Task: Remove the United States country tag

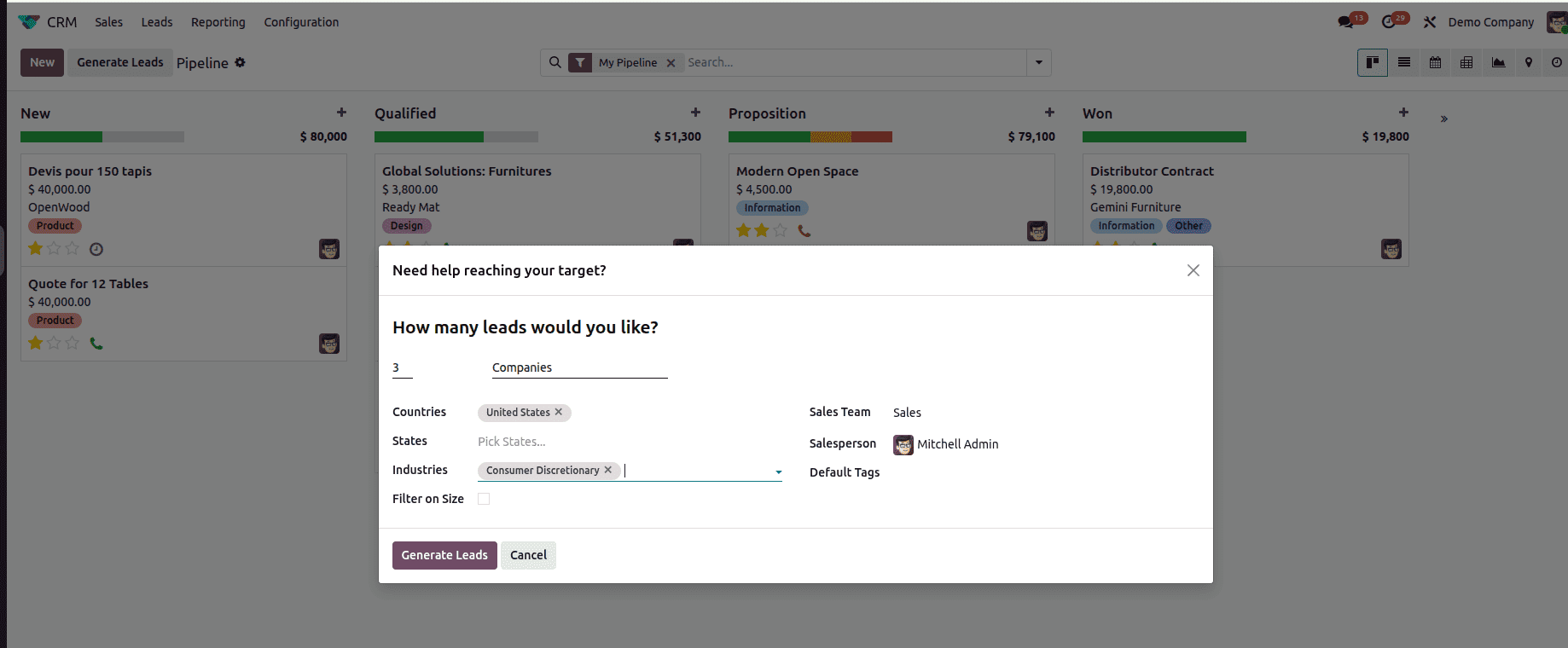Action: [559, 412]
